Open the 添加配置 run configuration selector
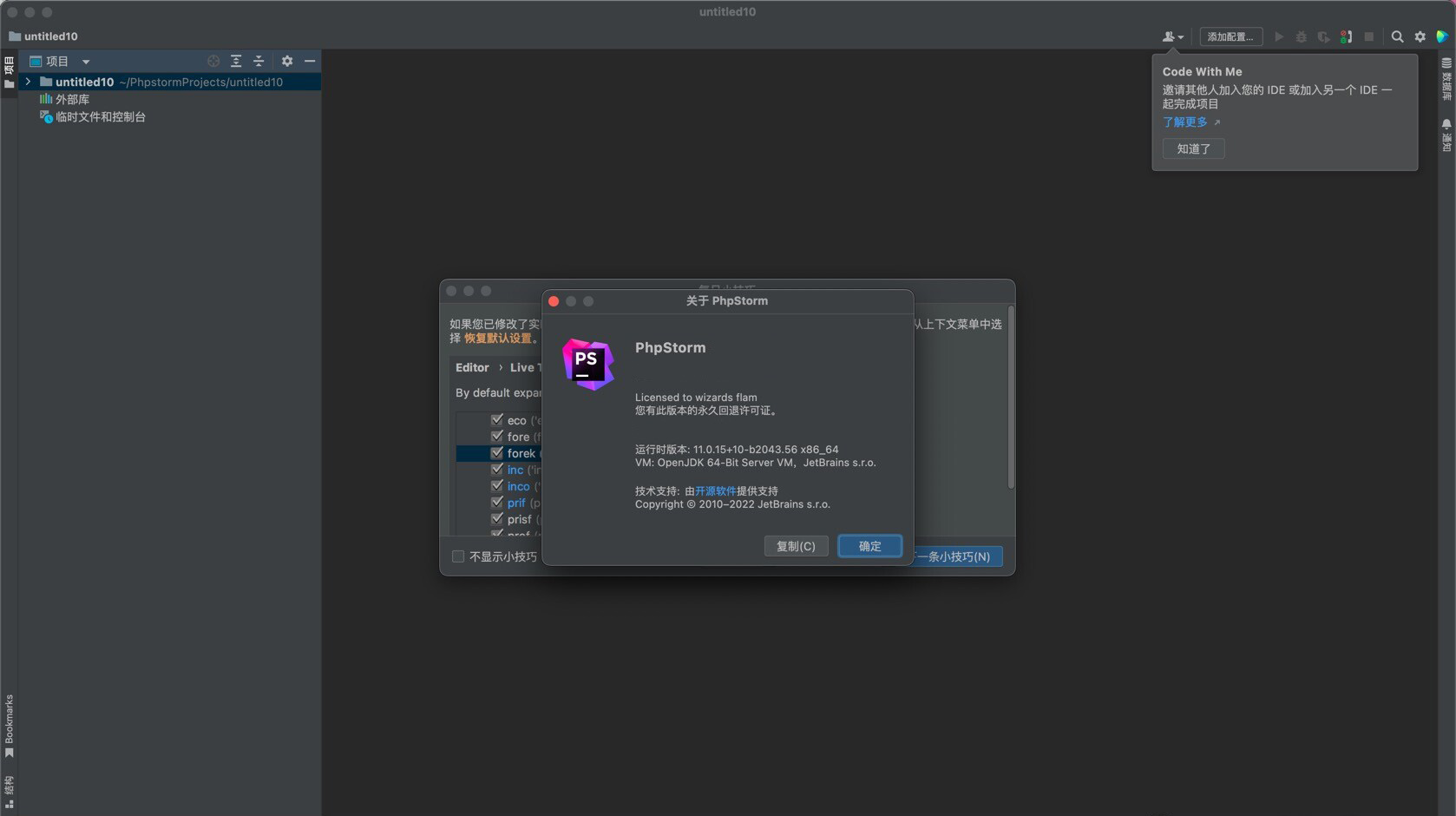The height and width of the screenshot is (816, 1456). point(1230,36)
